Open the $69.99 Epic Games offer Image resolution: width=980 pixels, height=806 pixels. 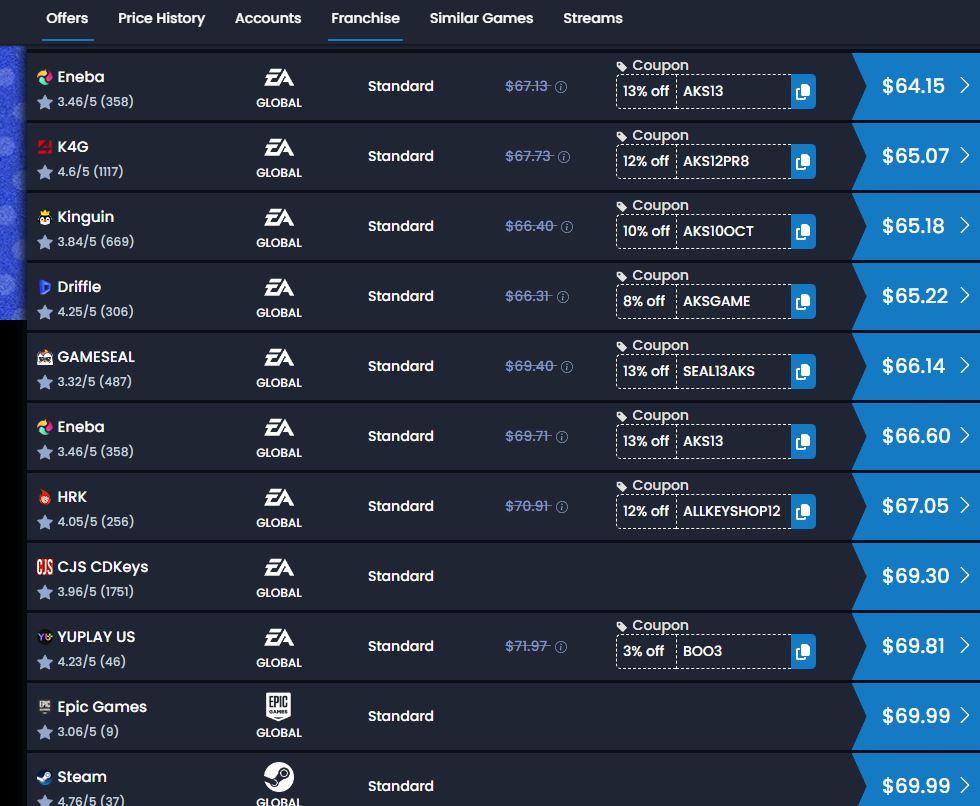point(917,716)
